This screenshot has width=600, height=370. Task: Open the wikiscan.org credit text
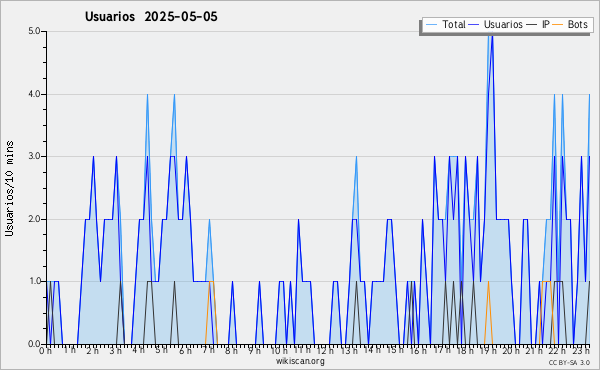click(x=300, y=361)
